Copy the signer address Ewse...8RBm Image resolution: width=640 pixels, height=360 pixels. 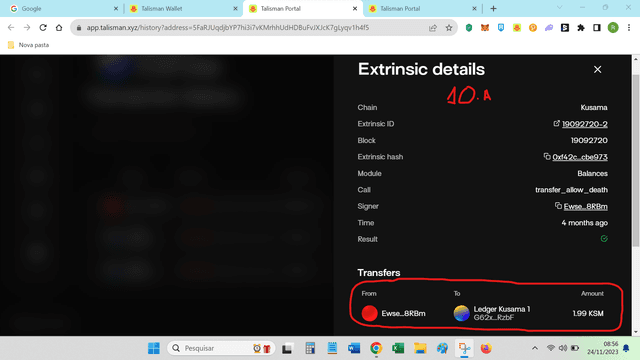click(x=558, y=206)
